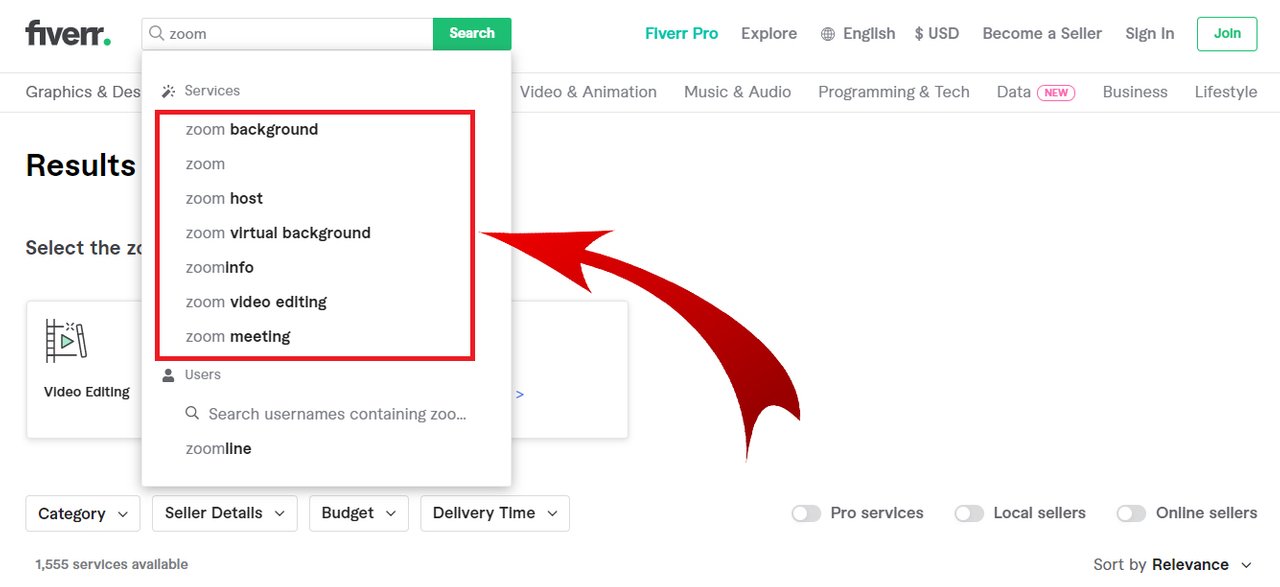Open Fiverr Pro link

point(682,33)
